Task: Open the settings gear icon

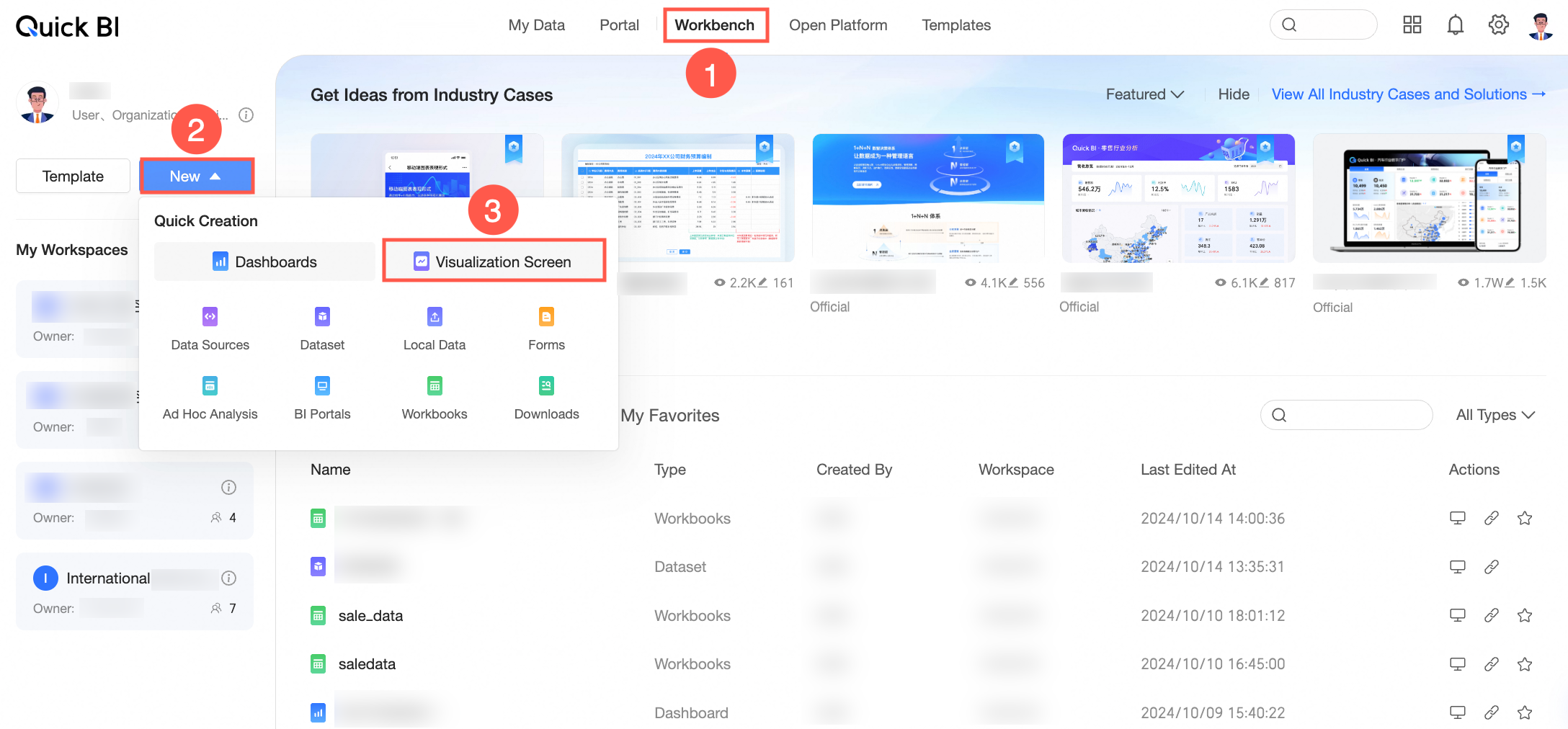Action: pyautogui.click(x=1499, y=25)
